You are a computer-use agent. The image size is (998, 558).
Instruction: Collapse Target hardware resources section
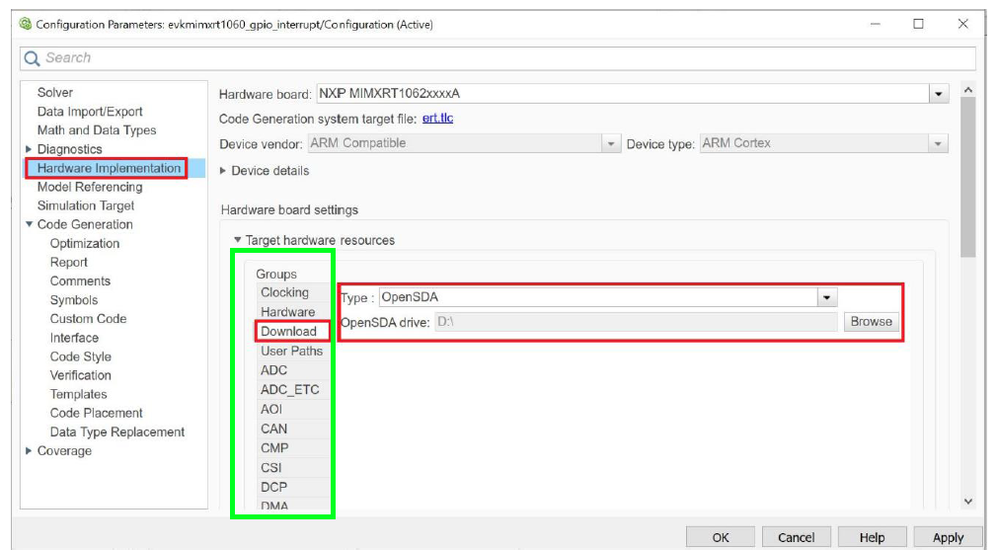[237, 240]
